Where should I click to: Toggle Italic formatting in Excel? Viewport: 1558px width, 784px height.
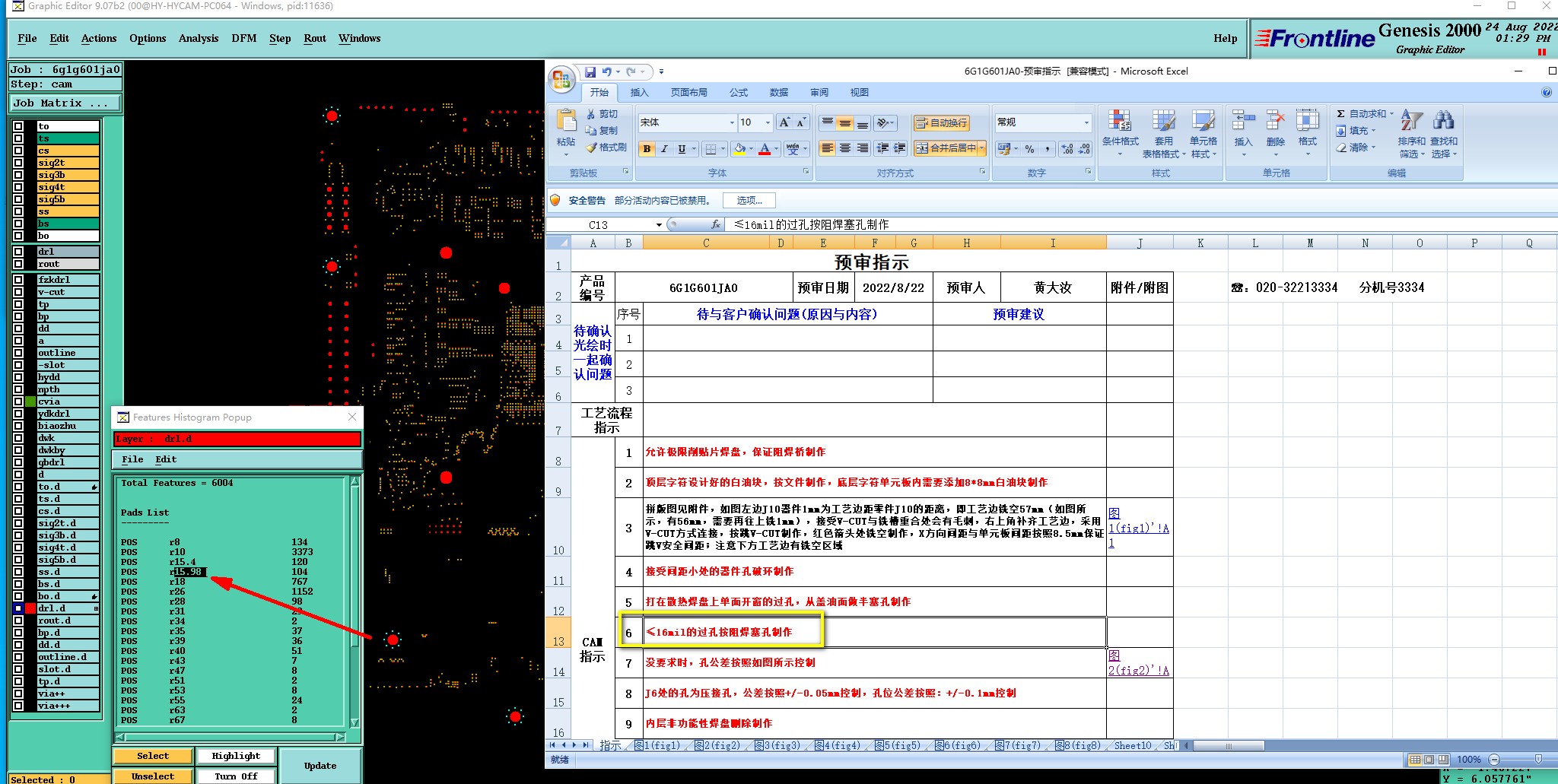click(664, 149)
